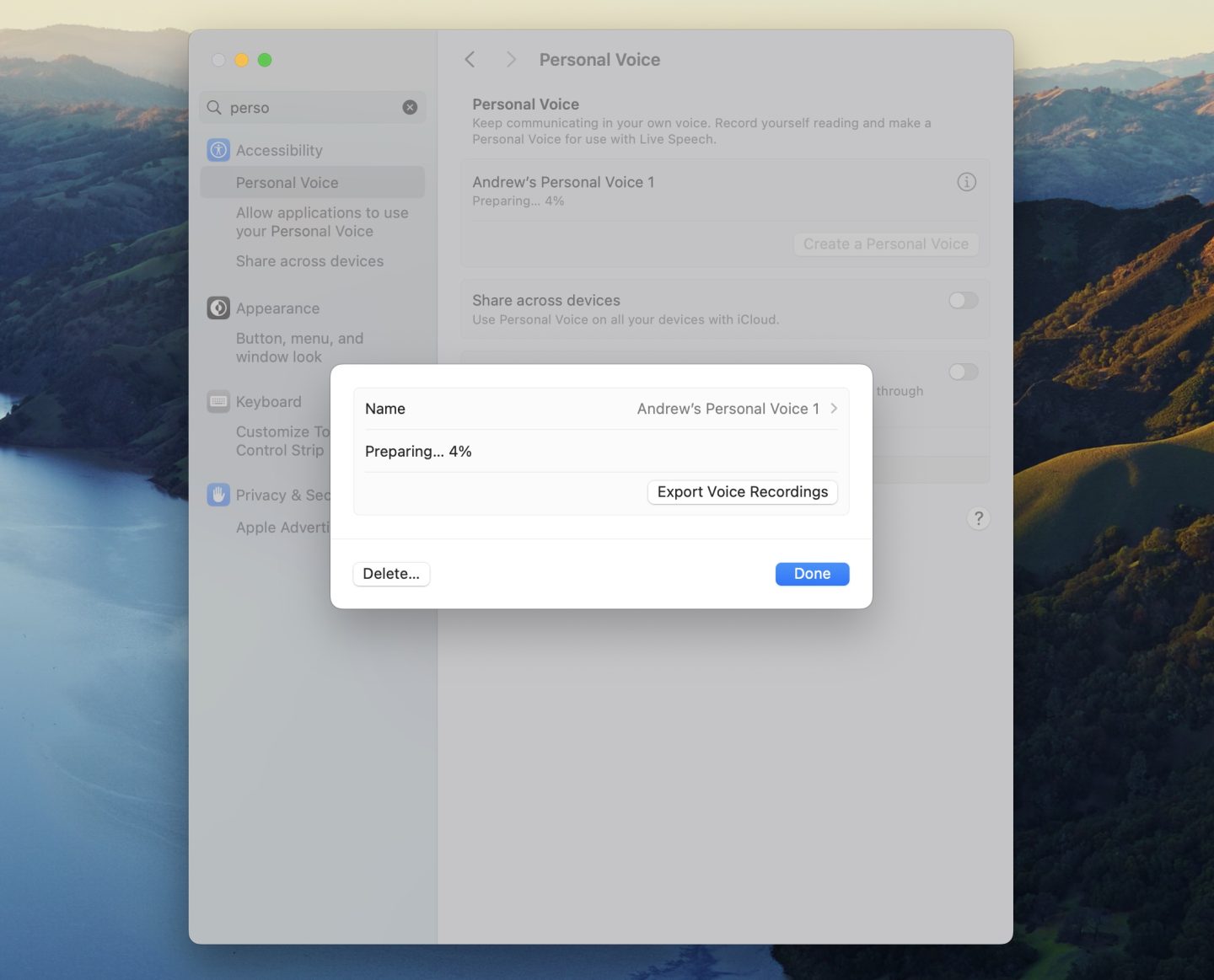Viewport: 1214px width, 980px height.
Task: Click the help question mark button
Action: point(978,518)
